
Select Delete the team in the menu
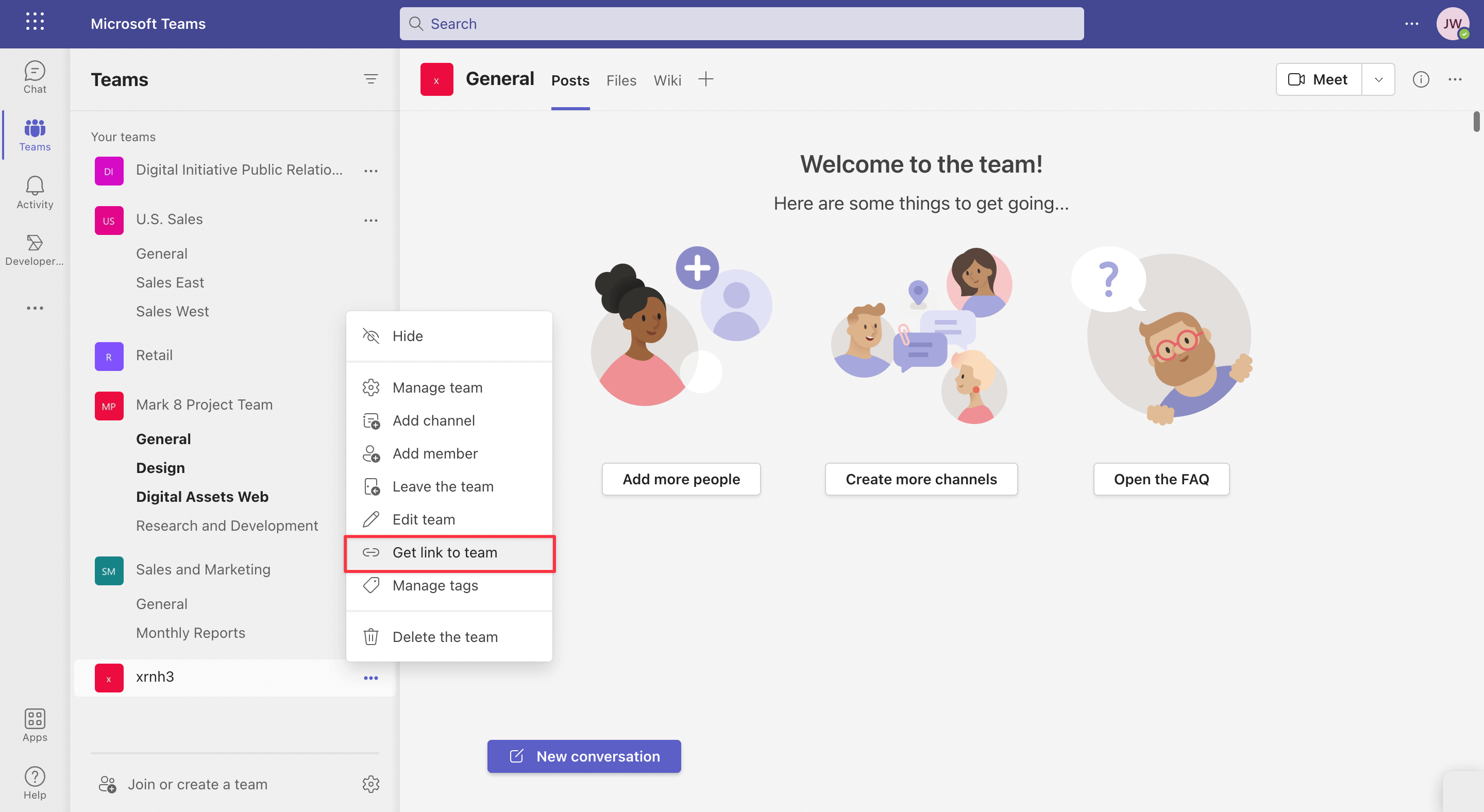click(449, 637)
